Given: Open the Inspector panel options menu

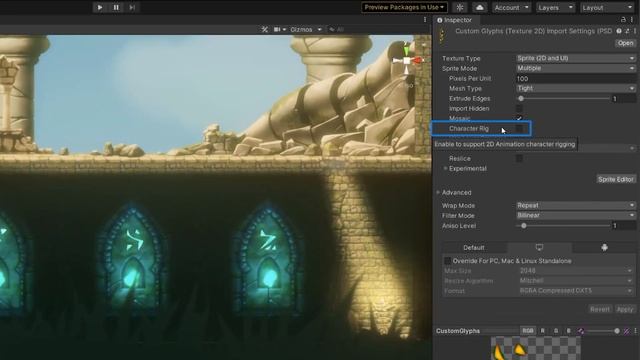Looking at the screenshot, I should [632, 20].
